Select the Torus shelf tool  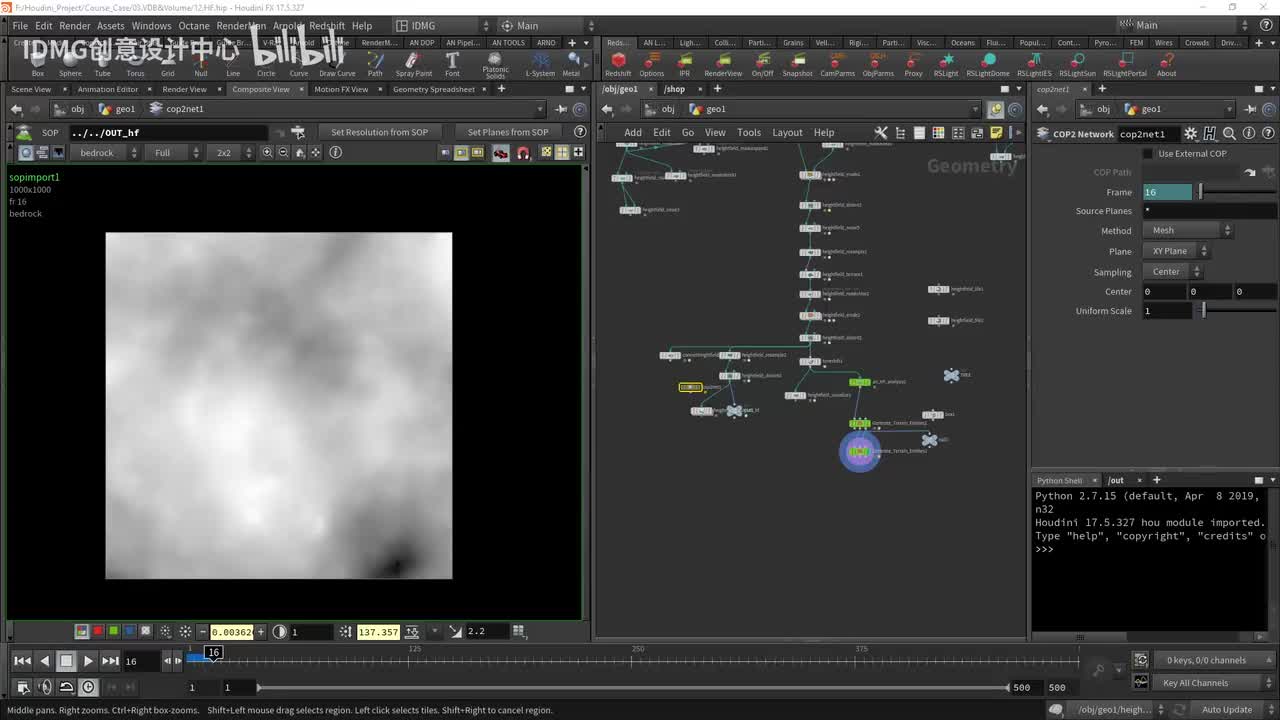coord(135,64)
